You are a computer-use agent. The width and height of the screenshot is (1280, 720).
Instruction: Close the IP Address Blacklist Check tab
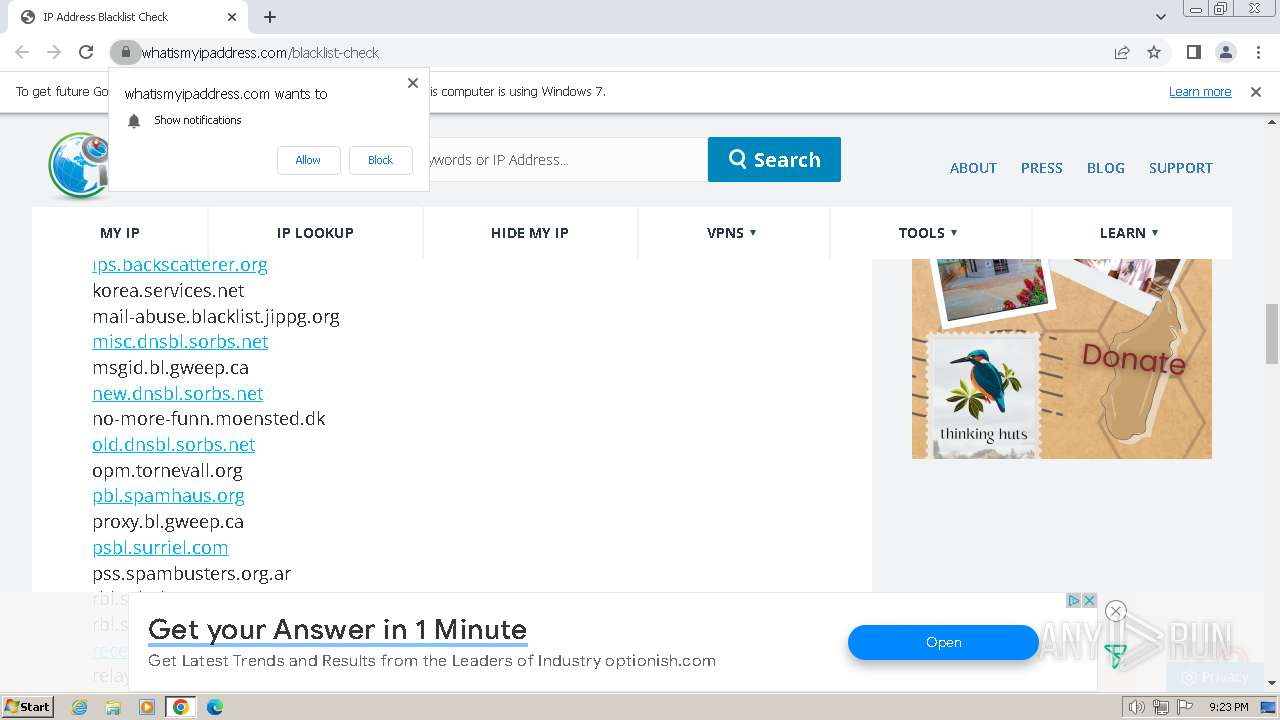[232, 17]
